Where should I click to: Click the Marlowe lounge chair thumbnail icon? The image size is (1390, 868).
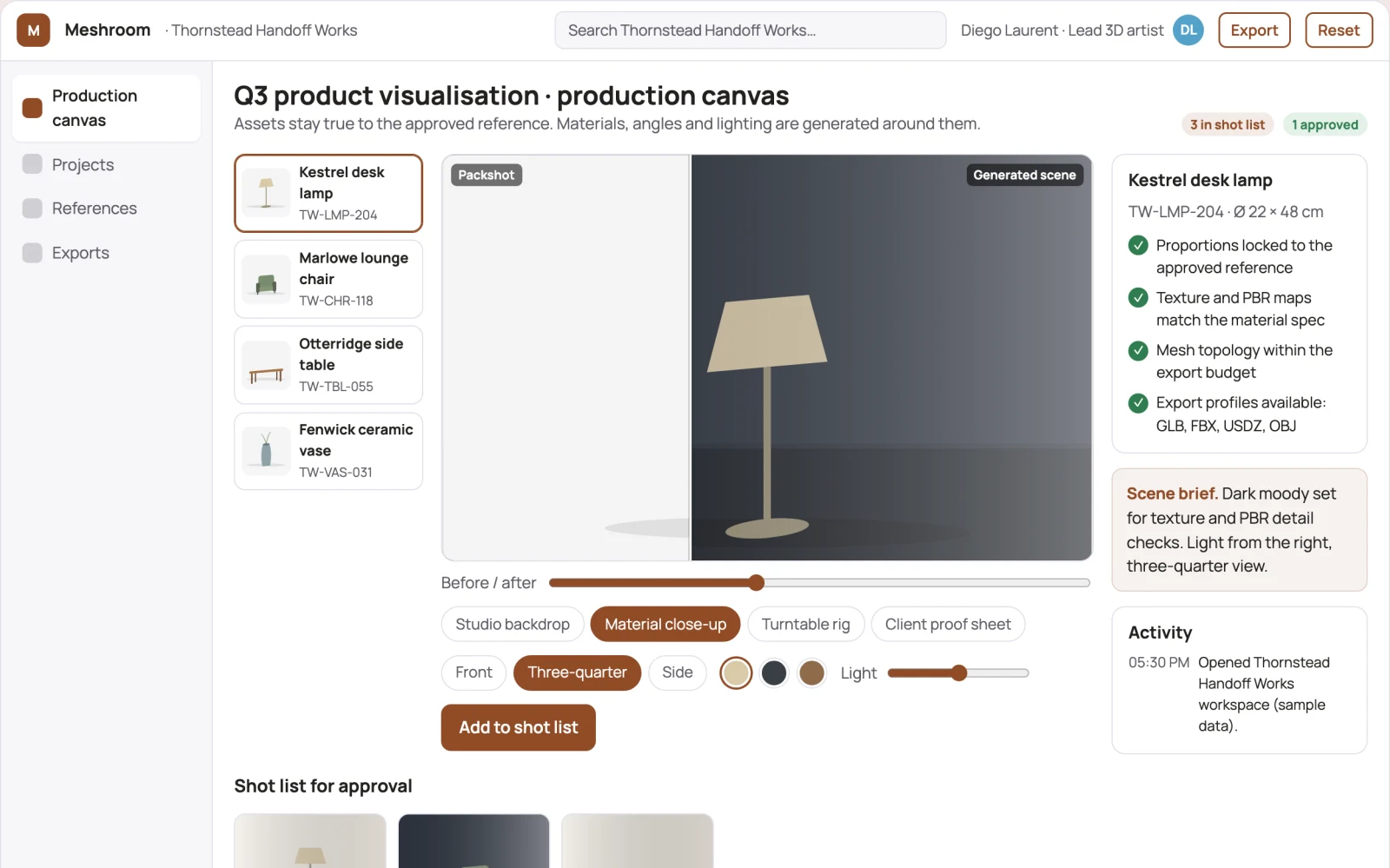[x=266, y=279]
